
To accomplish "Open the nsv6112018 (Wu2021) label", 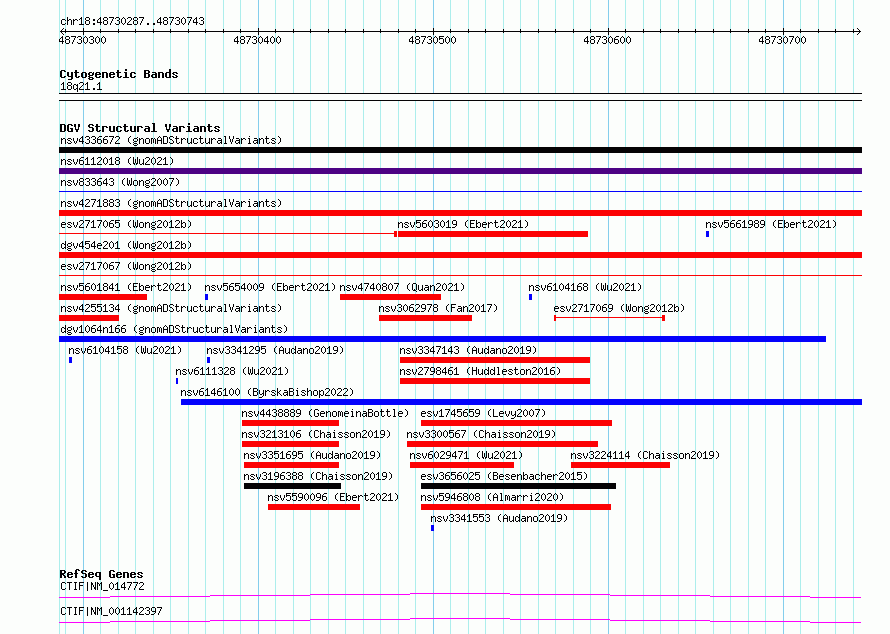I will tap(117, 161).
